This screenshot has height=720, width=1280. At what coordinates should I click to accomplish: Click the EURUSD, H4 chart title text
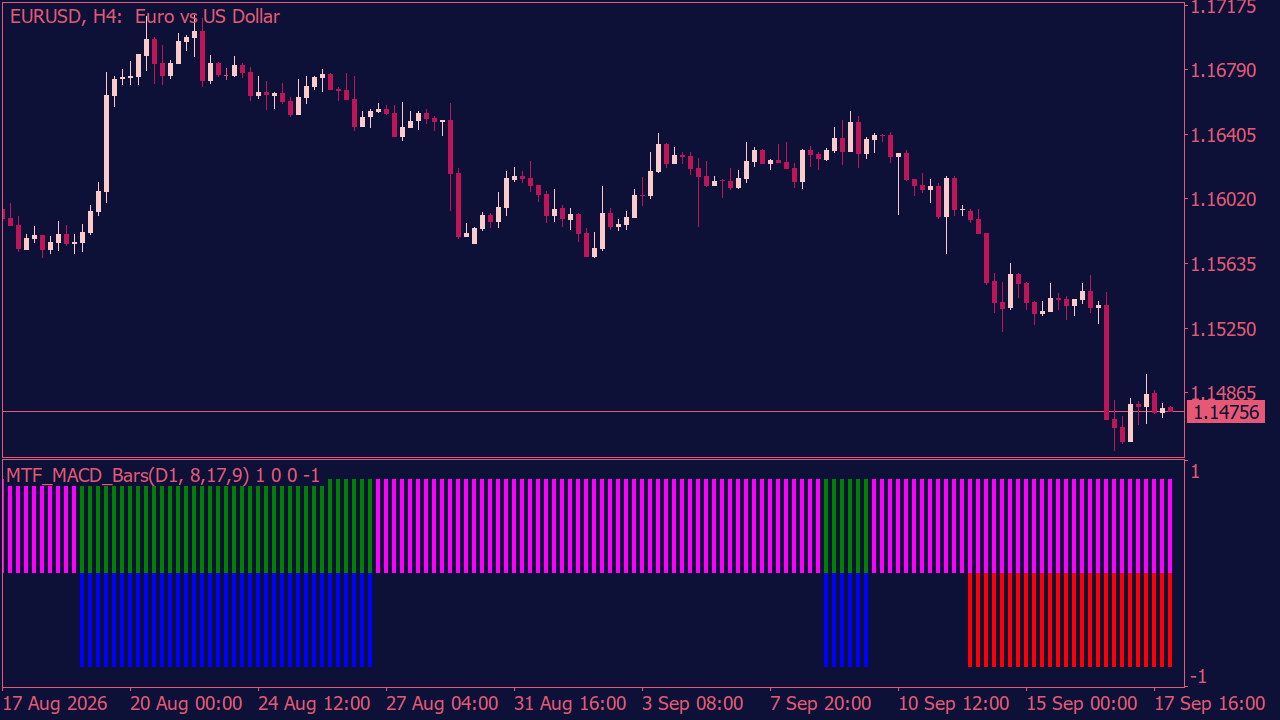click(145, 16)
